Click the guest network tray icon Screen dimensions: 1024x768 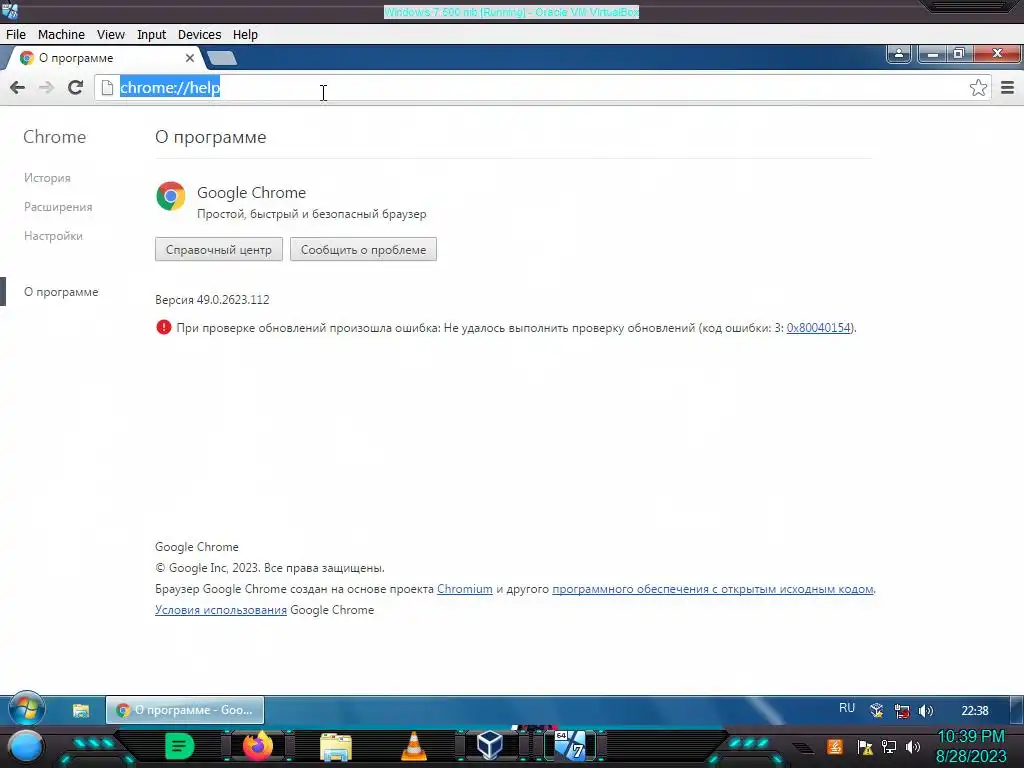coord(902,711)
